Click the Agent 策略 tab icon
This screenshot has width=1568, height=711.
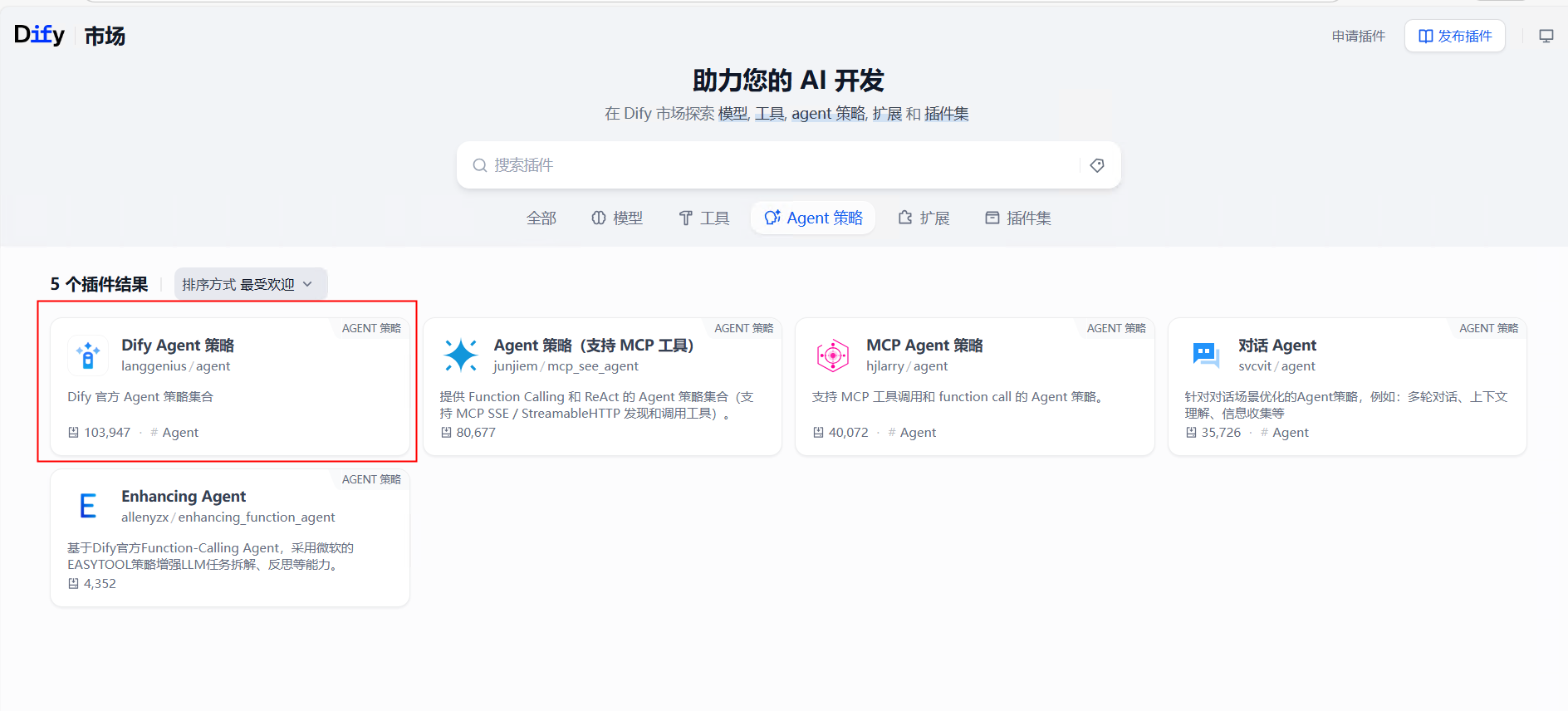click(772, 218)
